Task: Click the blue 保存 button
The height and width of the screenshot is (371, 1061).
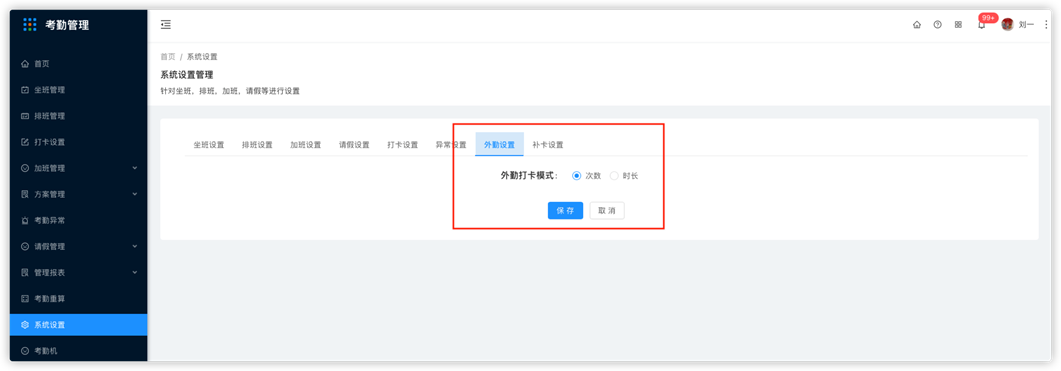Action: pyautogui.click(x=565, y=211)
